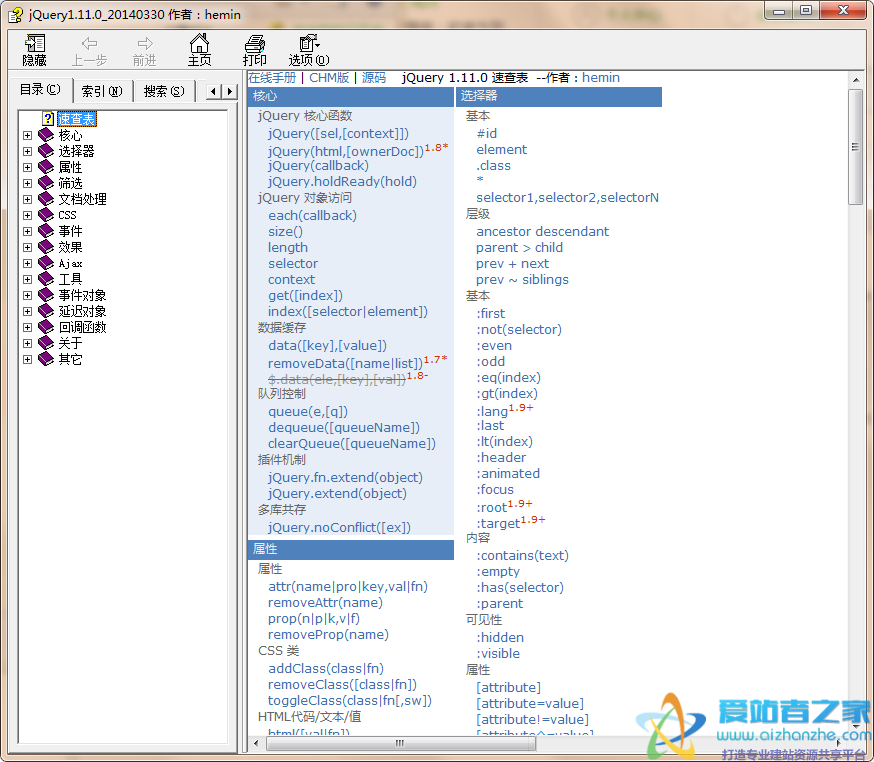
Task: Click the purple book icon beside 核心
Action: coord(46,135)
